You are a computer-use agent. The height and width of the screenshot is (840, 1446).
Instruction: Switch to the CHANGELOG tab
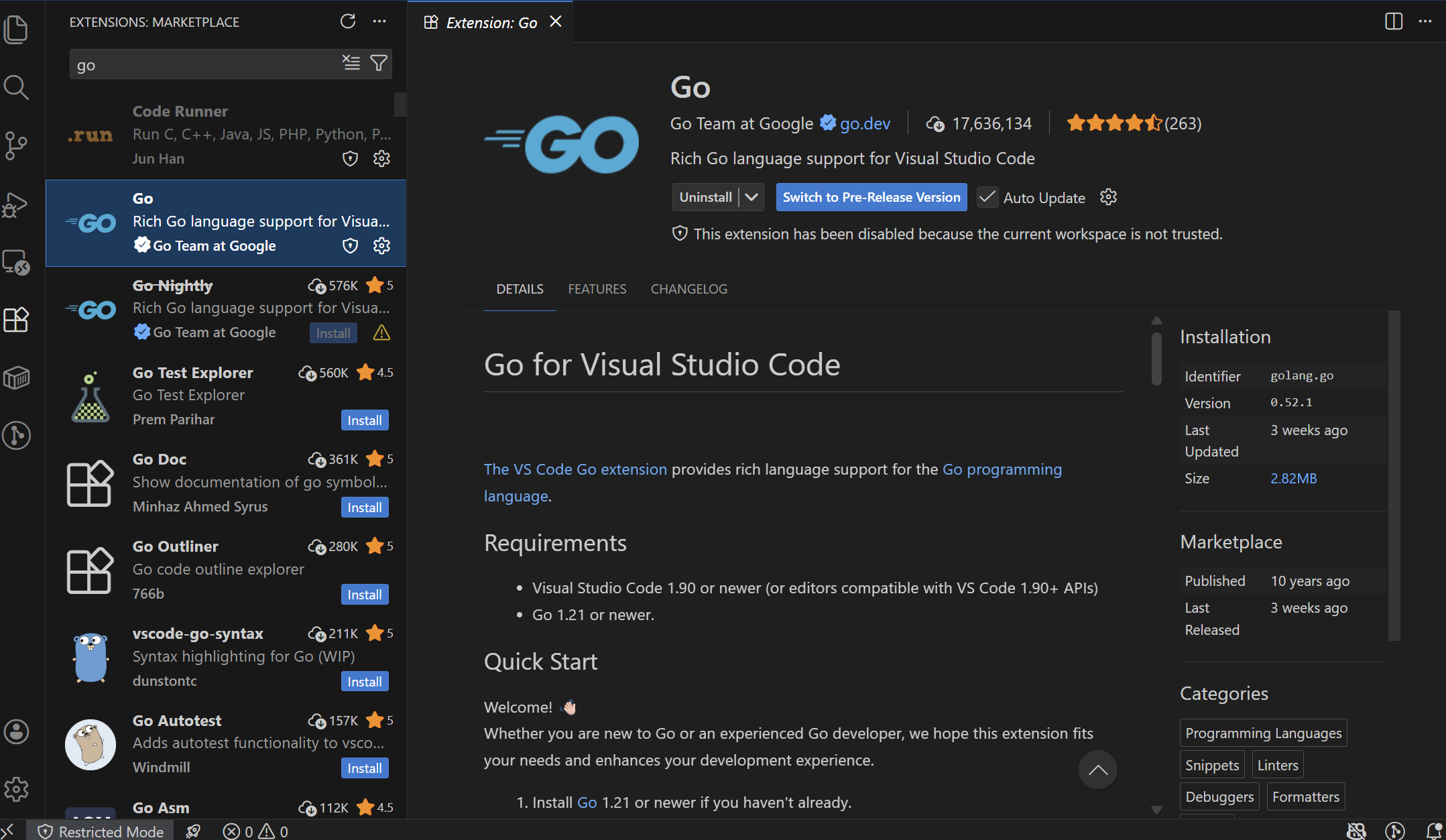(x=688, y=289)
